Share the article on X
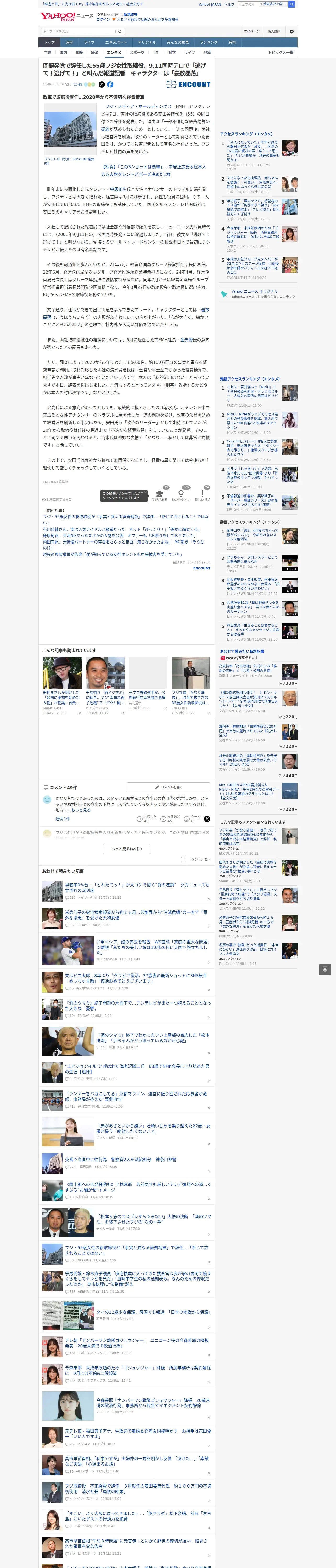 [x=102, y=85]
